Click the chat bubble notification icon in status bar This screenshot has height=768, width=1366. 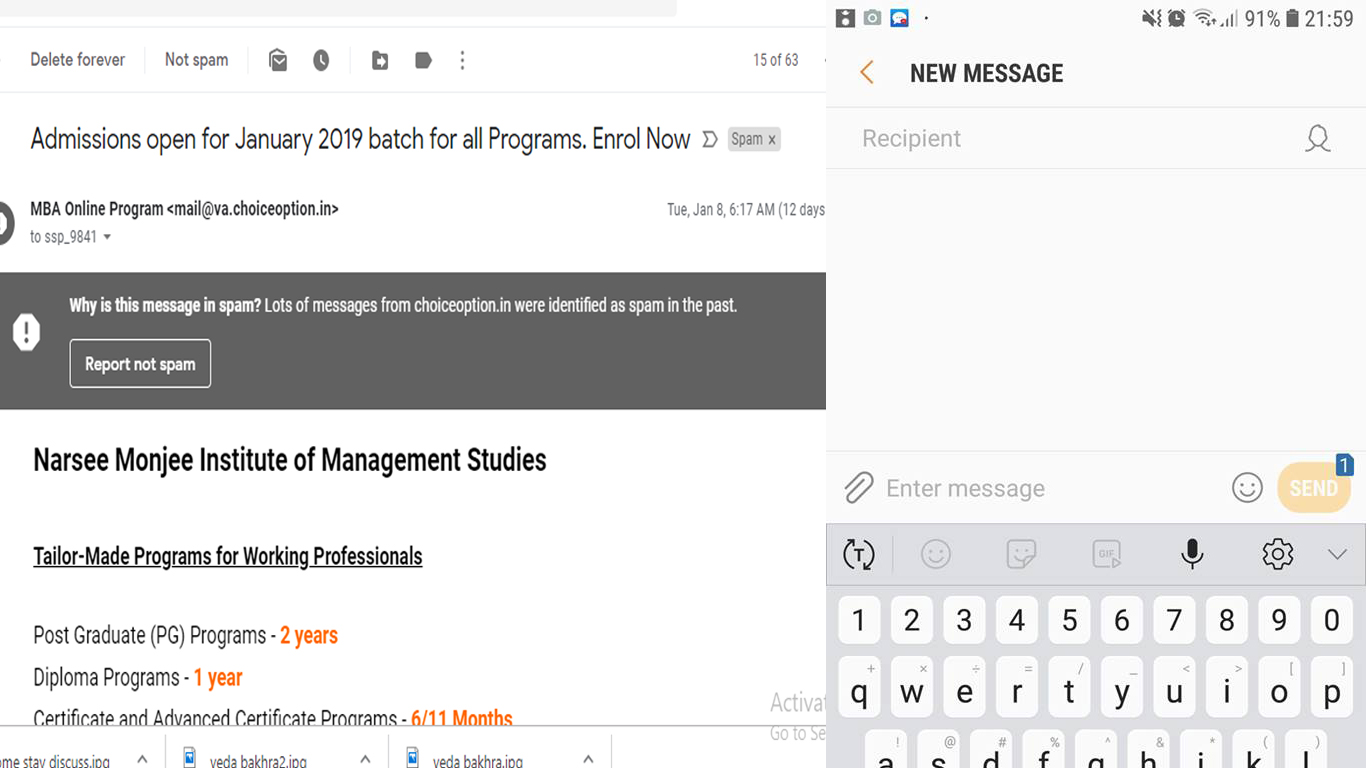(x=900, y=18)
